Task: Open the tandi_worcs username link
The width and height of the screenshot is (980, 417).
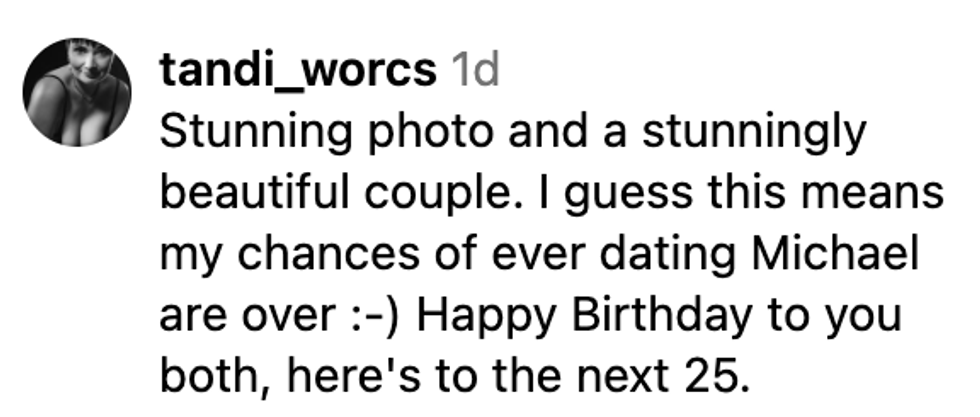Action: [297, 71]
